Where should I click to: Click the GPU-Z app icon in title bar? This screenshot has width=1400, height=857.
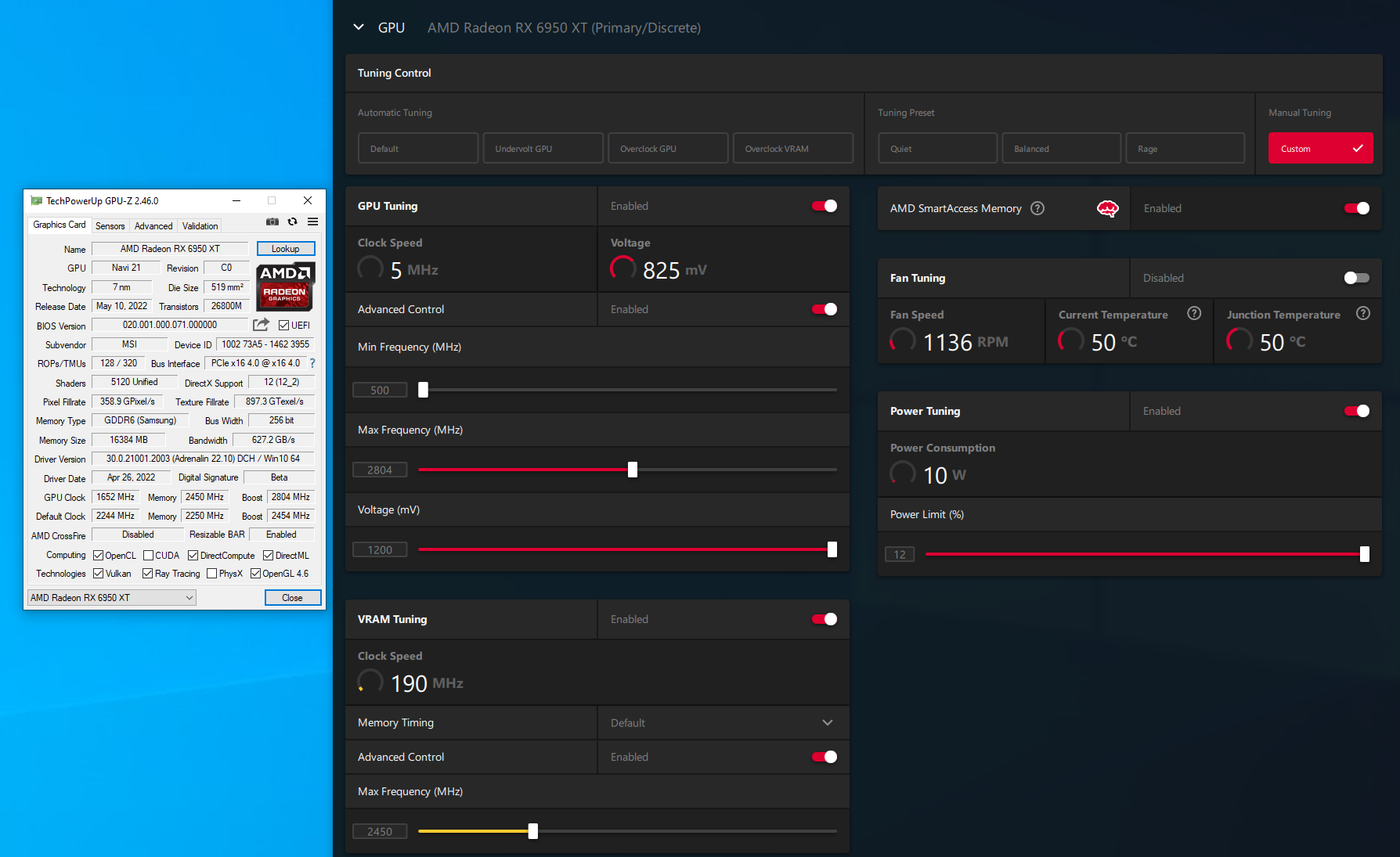[36, 201]
